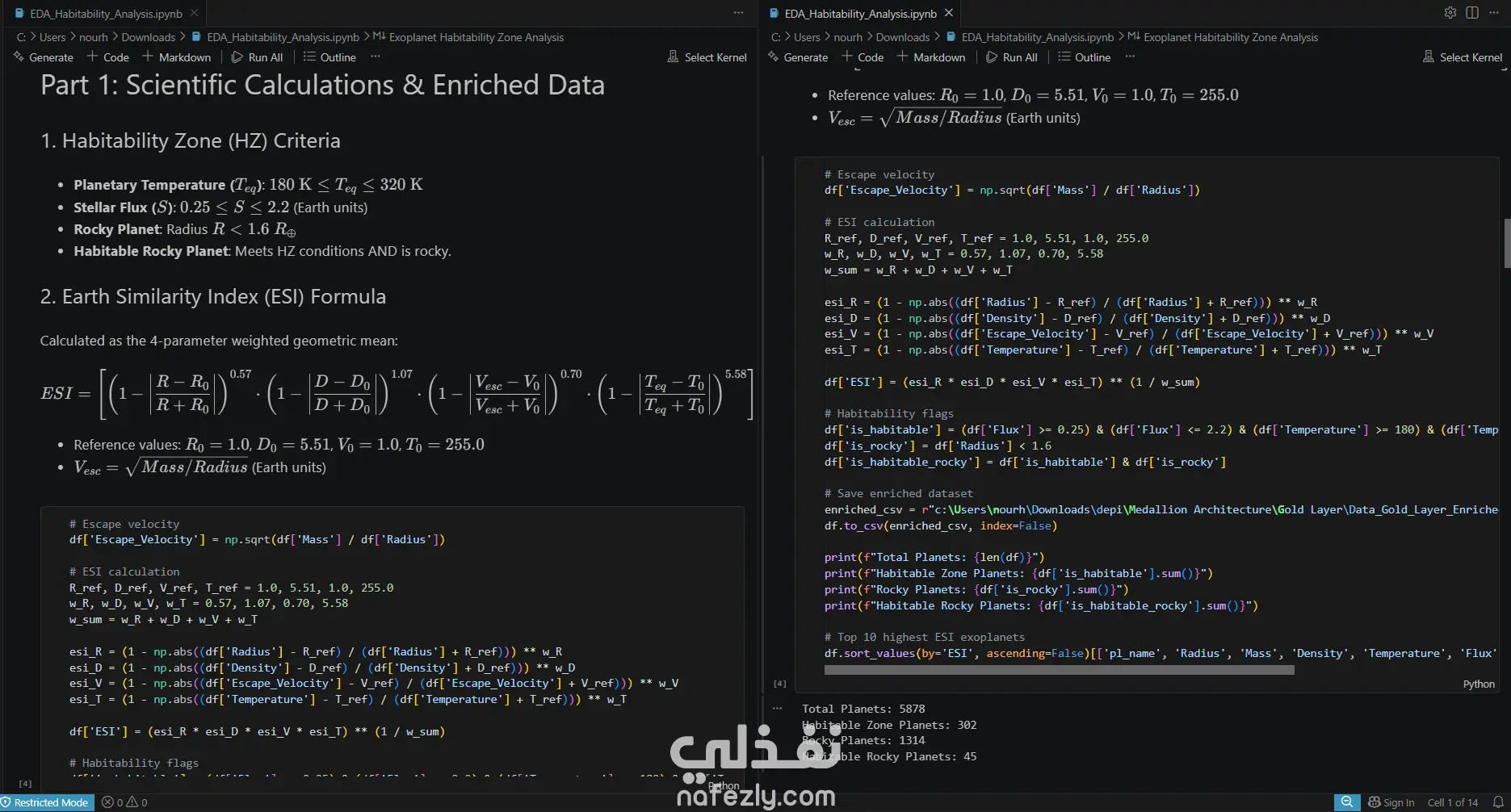The height and width of the screenshot is (812, 1511).
Task: Click the C: breadcrumb in left pane
Action: pos(21,37)
